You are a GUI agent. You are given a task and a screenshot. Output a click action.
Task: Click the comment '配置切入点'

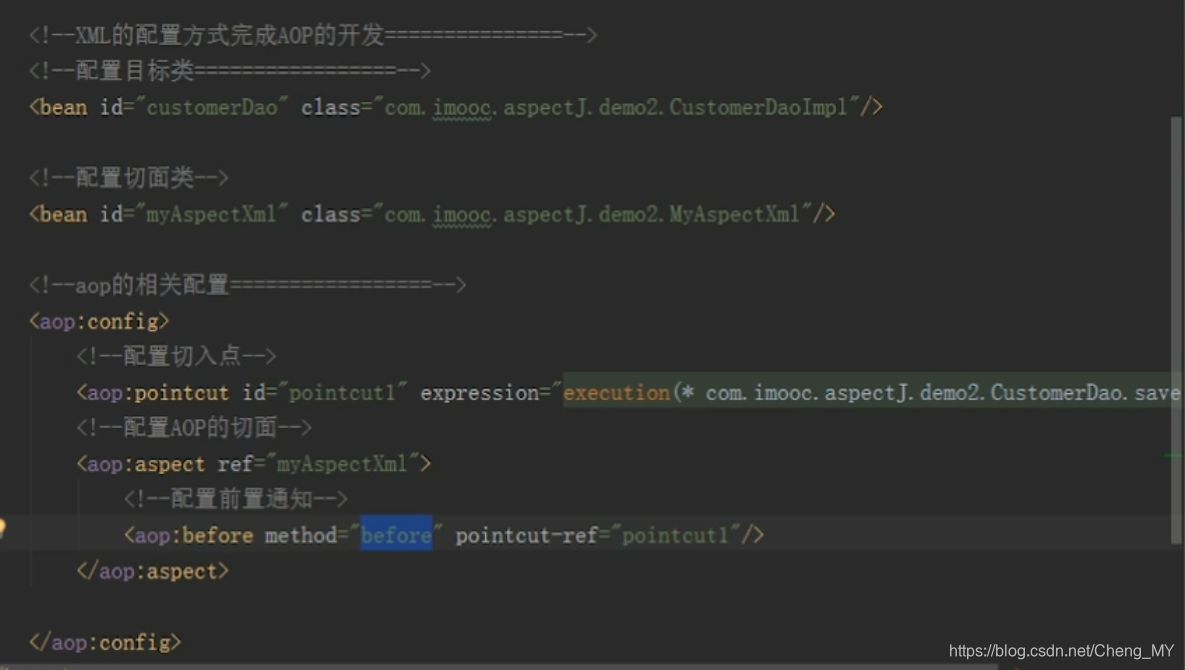point(176,356)
